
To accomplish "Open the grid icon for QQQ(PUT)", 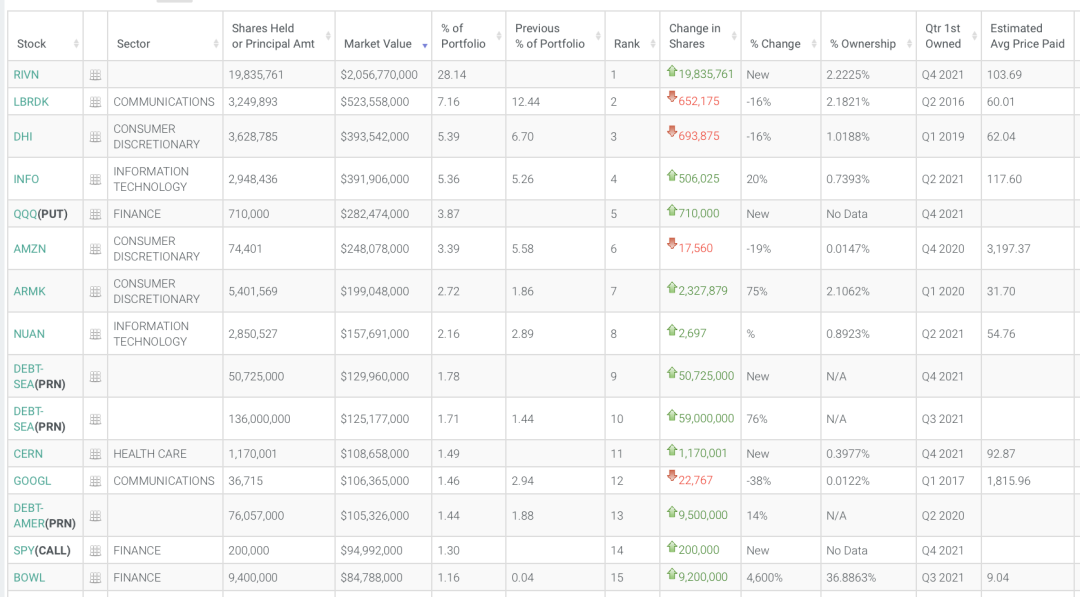I will 95,214.
